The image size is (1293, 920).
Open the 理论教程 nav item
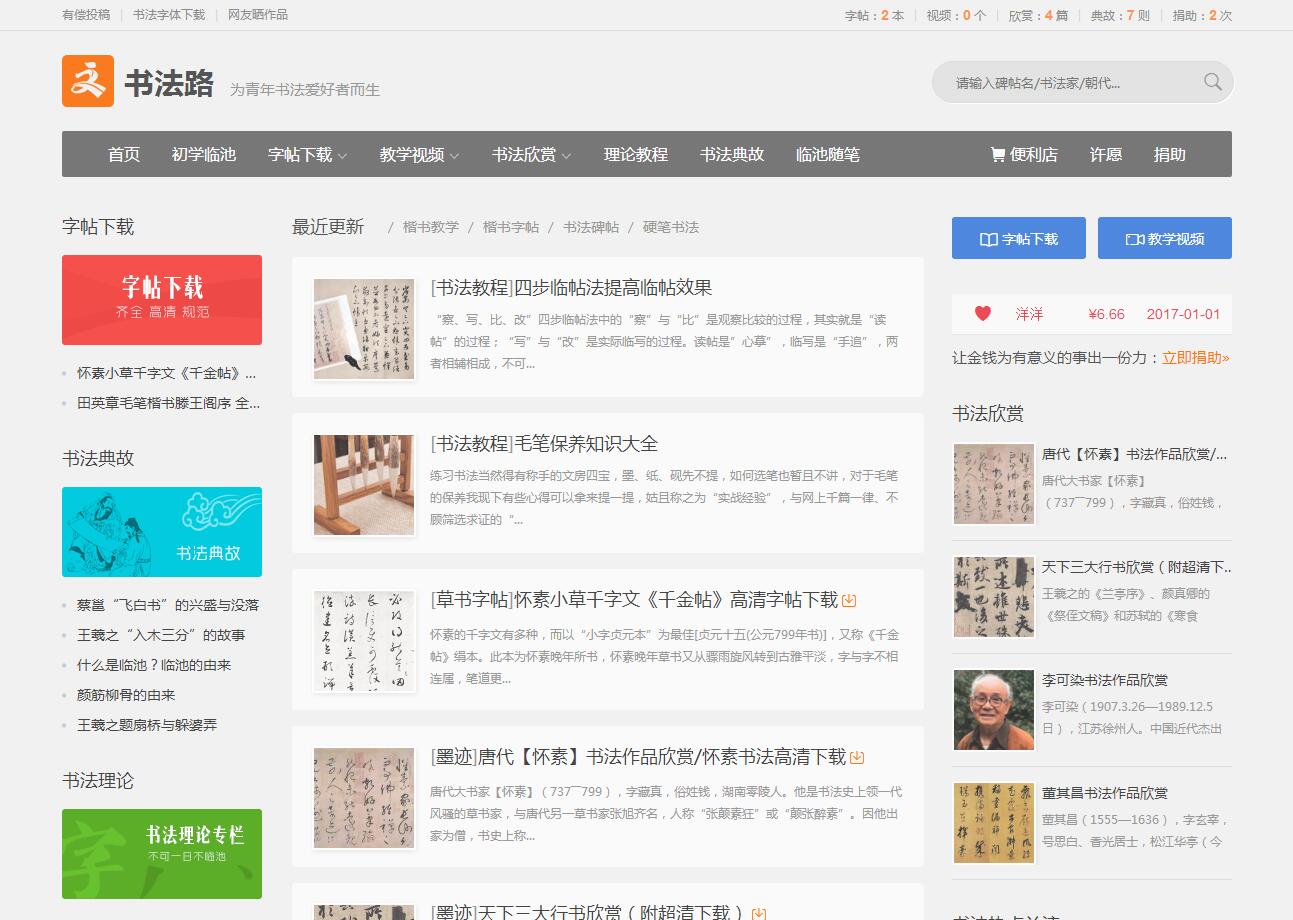point(636,154)
